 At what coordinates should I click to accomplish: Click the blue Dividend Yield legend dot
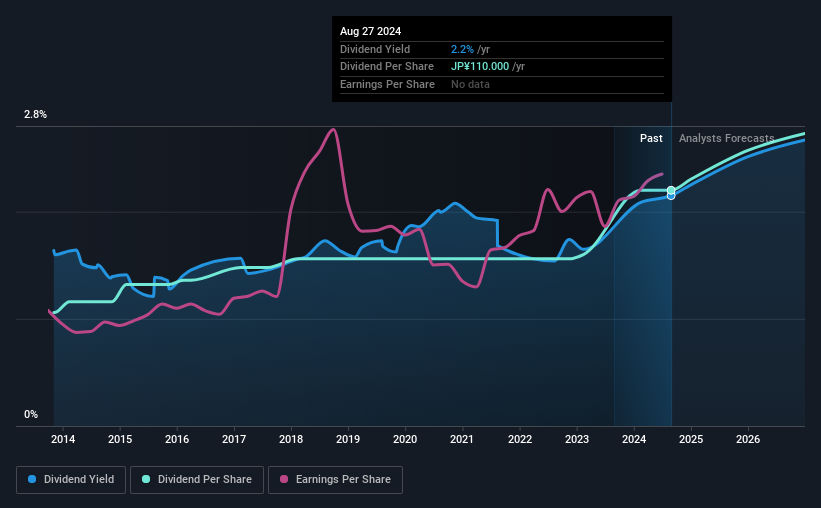[x=32, y=479]
